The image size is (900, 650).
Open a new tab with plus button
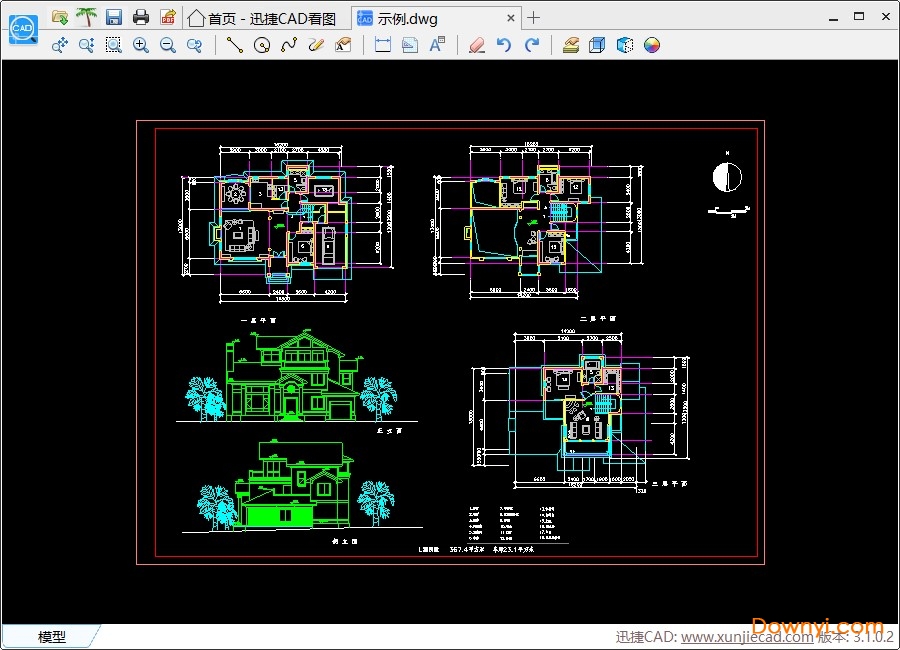(534, 18)
